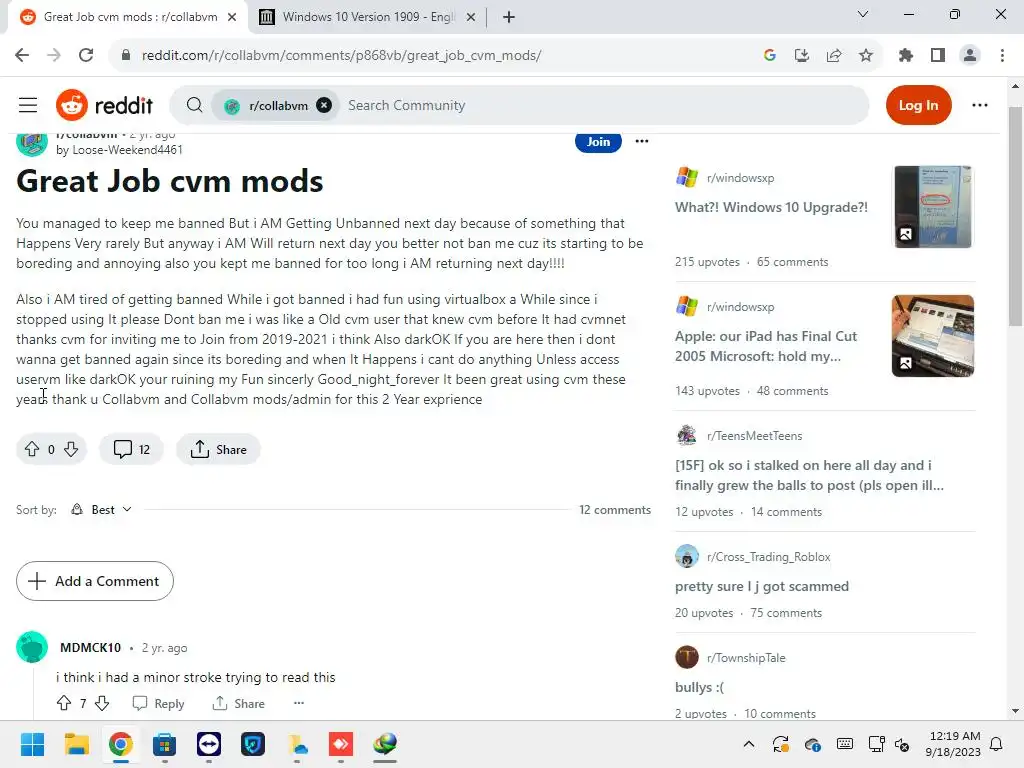Toggle the Chrome side panel
This screenshot has height=768, width=1024.
pyautogui.click(x=938, y=56)
